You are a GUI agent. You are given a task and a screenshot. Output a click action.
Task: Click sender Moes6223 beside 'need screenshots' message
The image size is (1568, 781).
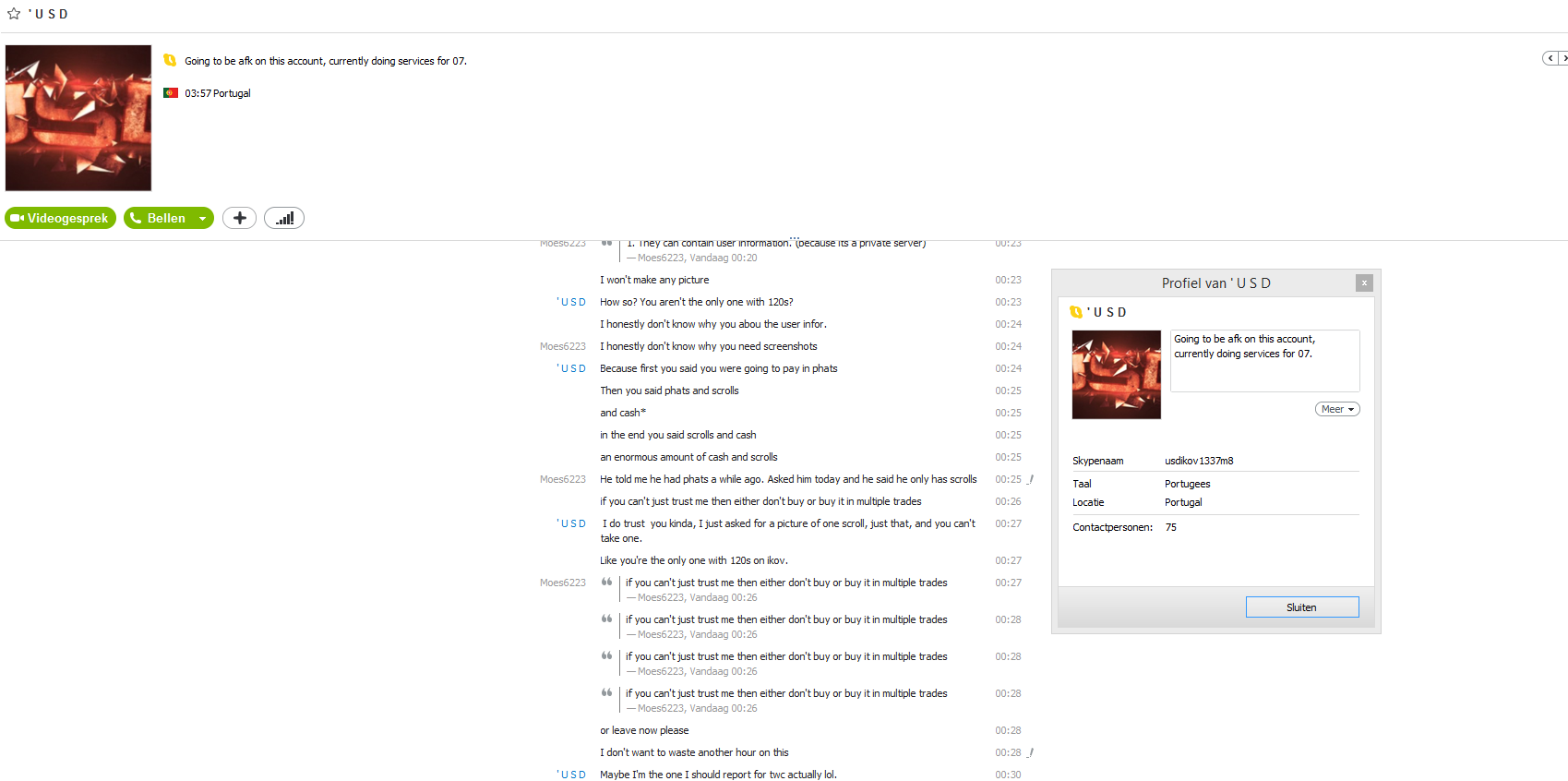(563, 346)
